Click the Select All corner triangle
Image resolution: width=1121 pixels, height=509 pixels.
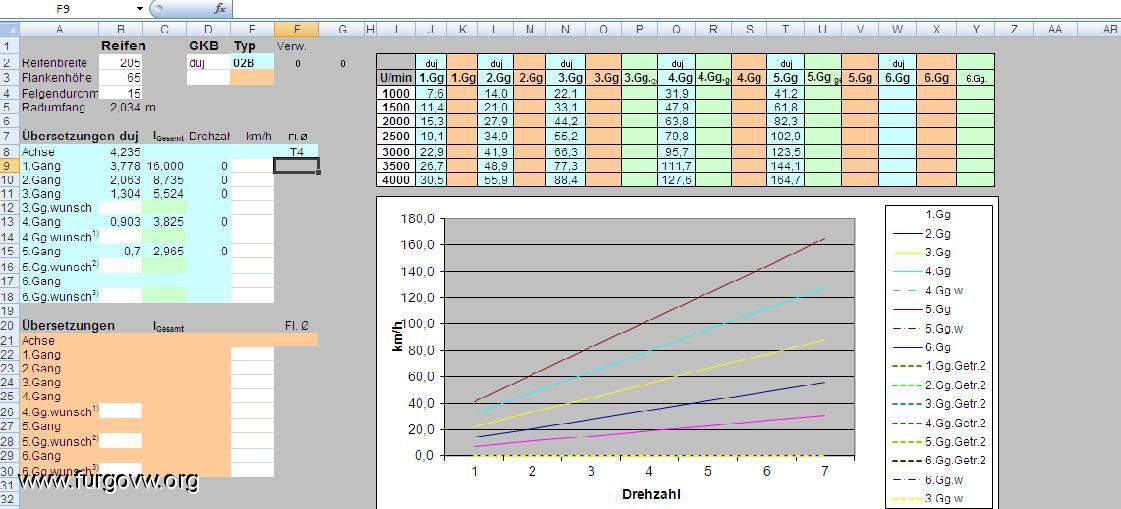(9, 30)
